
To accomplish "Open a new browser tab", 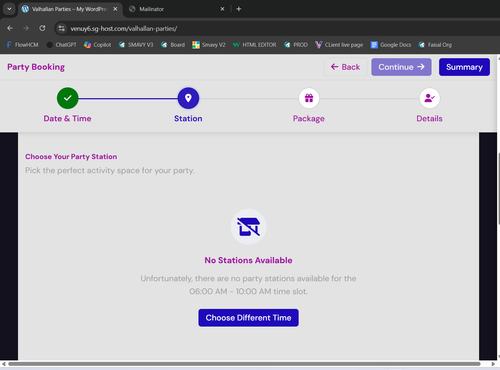I will click(239, 9).
